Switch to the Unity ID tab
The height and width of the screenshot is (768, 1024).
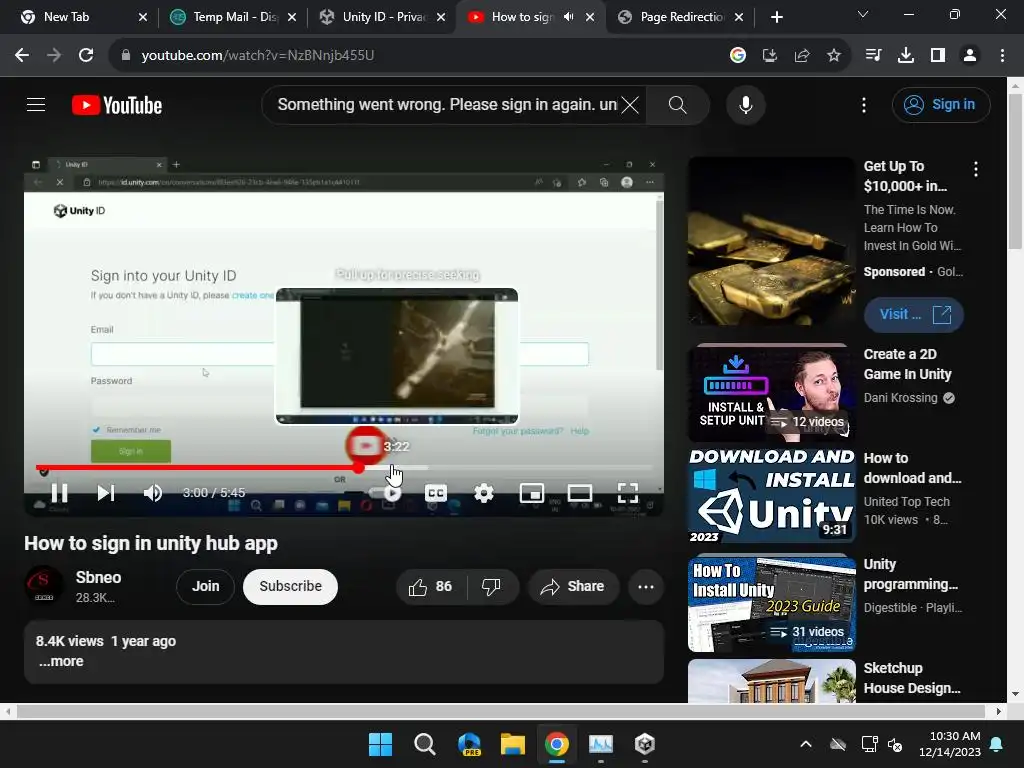pyautogui.click(x=383, y=17)
